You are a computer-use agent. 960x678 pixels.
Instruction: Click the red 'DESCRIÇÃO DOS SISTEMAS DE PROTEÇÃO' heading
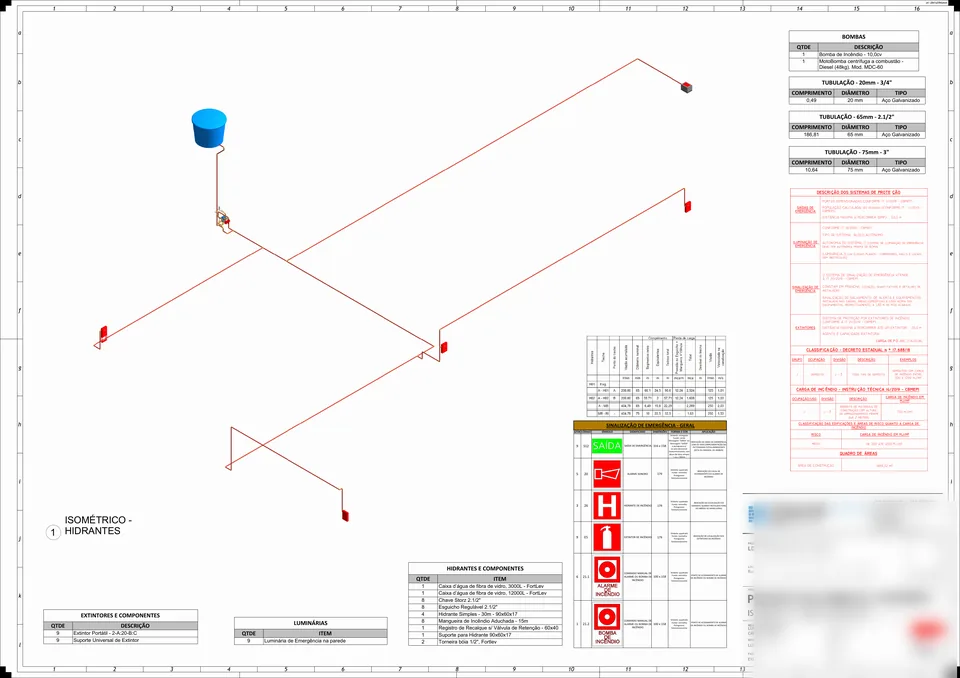coord(858,193)
